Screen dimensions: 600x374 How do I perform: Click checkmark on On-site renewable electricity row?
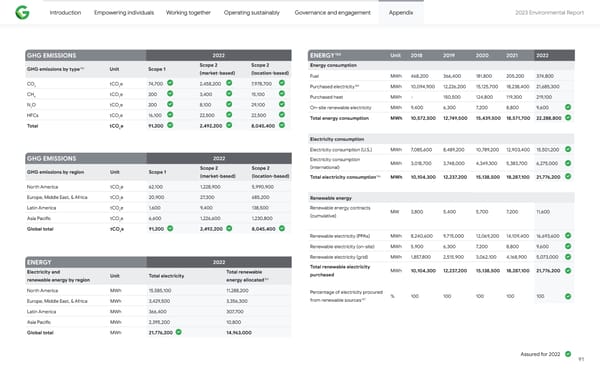click(x=568, y=107)
